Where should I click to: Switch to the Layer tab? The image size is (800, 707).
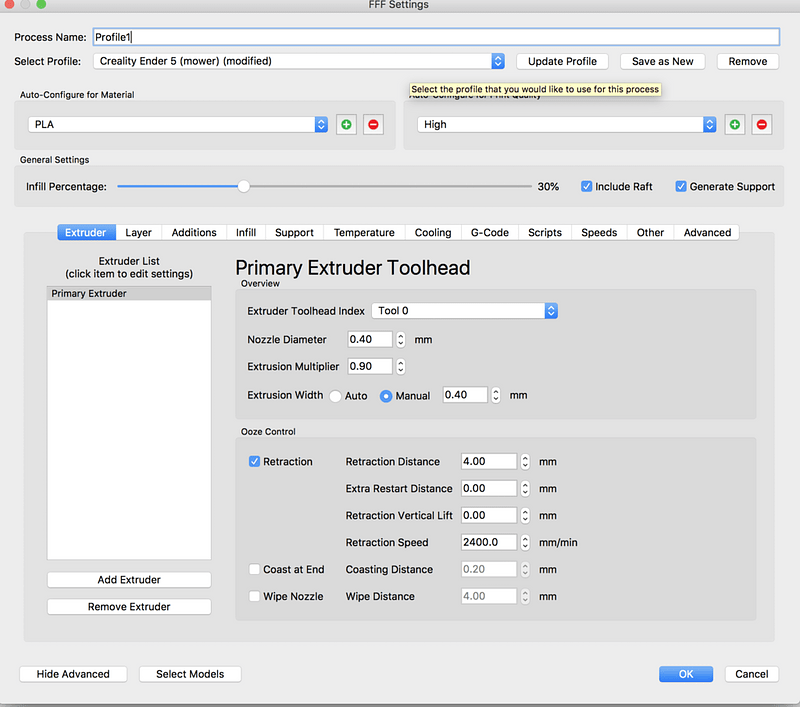(138, 232)
